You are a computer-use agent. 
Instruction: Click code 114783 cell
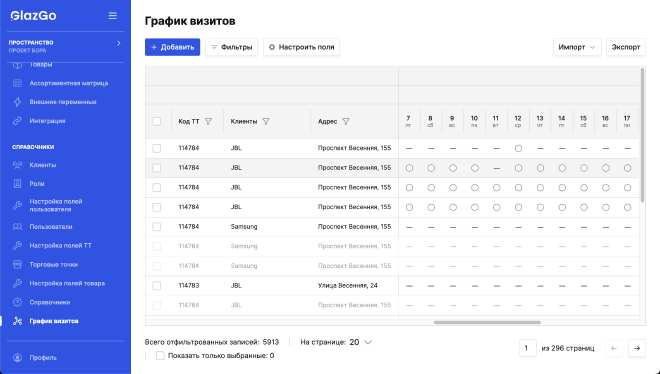click(x=189, y=286)
